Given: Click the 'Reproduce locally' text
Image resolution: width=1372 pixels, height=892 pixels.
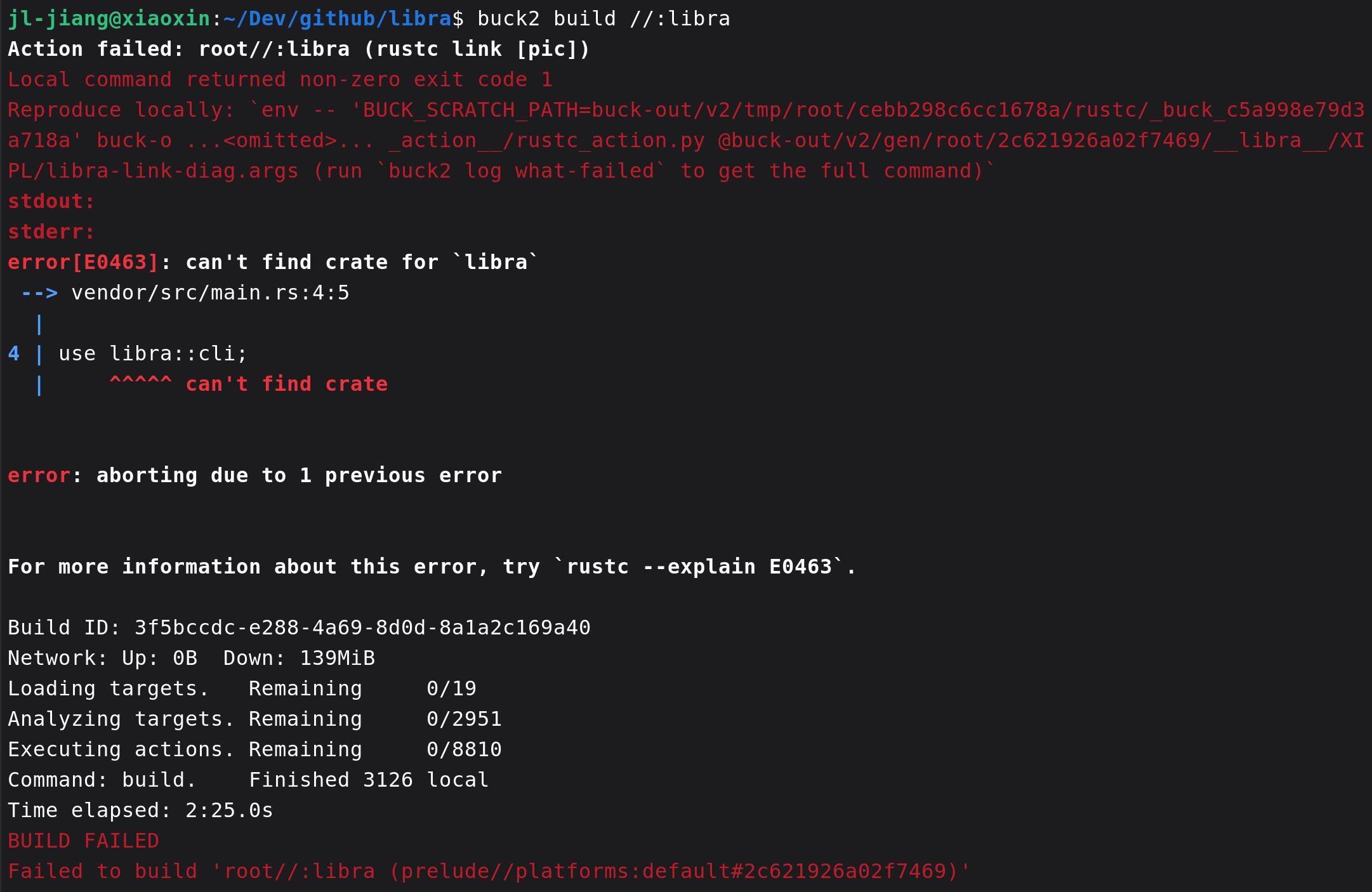Looking at the screenshot, I should [x=121, y=110].
